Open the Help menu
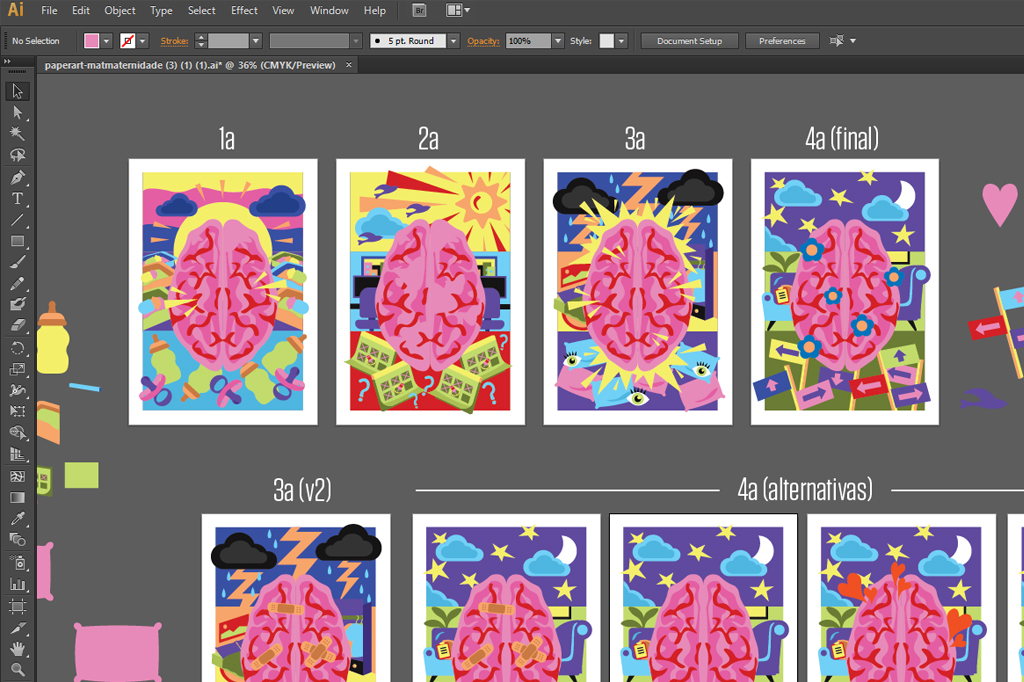Screen dimensions: 1024x682 (x=375, y=10)
